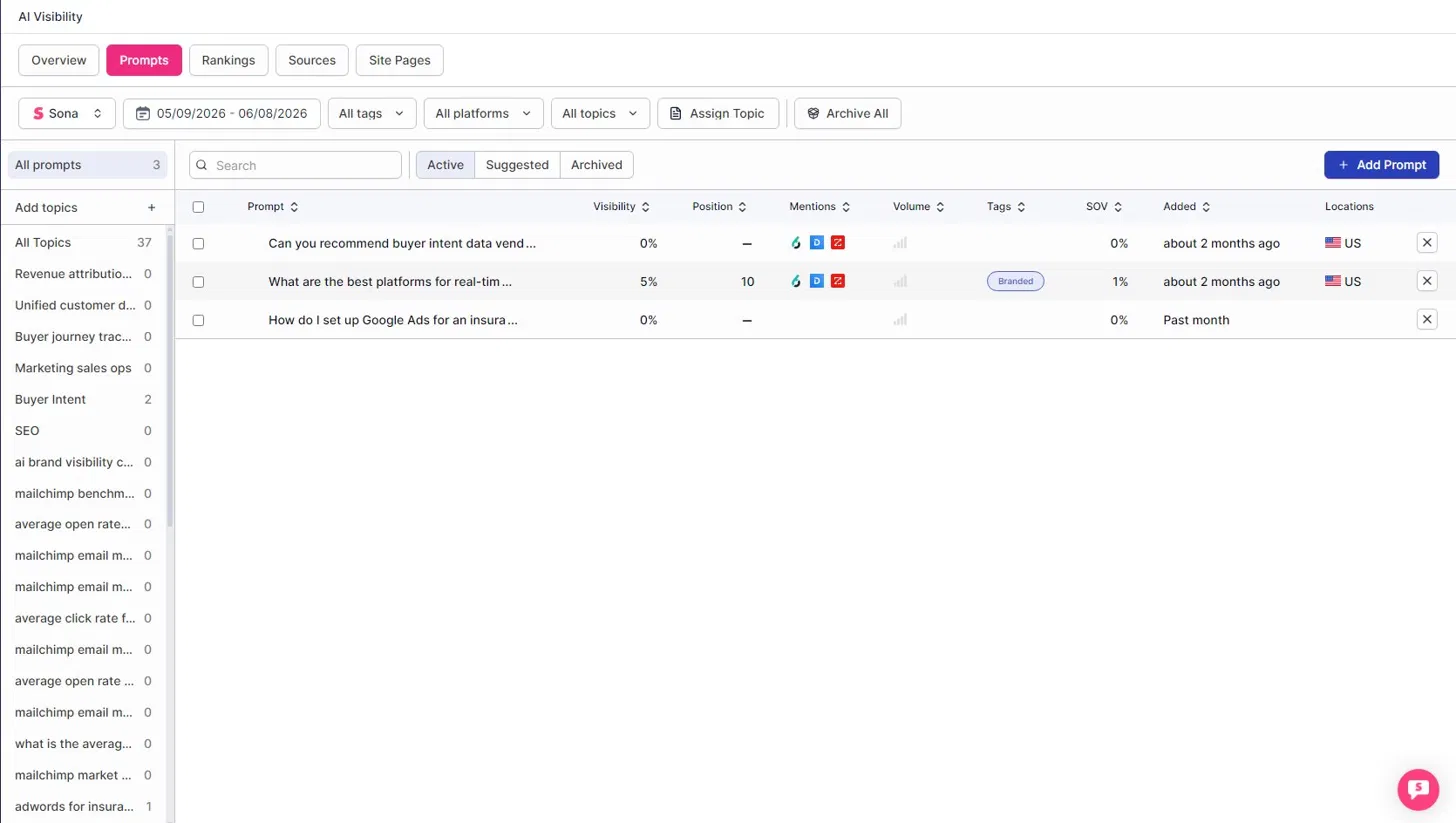Sort by Visibility column
Viewport: 1456px width, 823px height.
coord(622,207)
